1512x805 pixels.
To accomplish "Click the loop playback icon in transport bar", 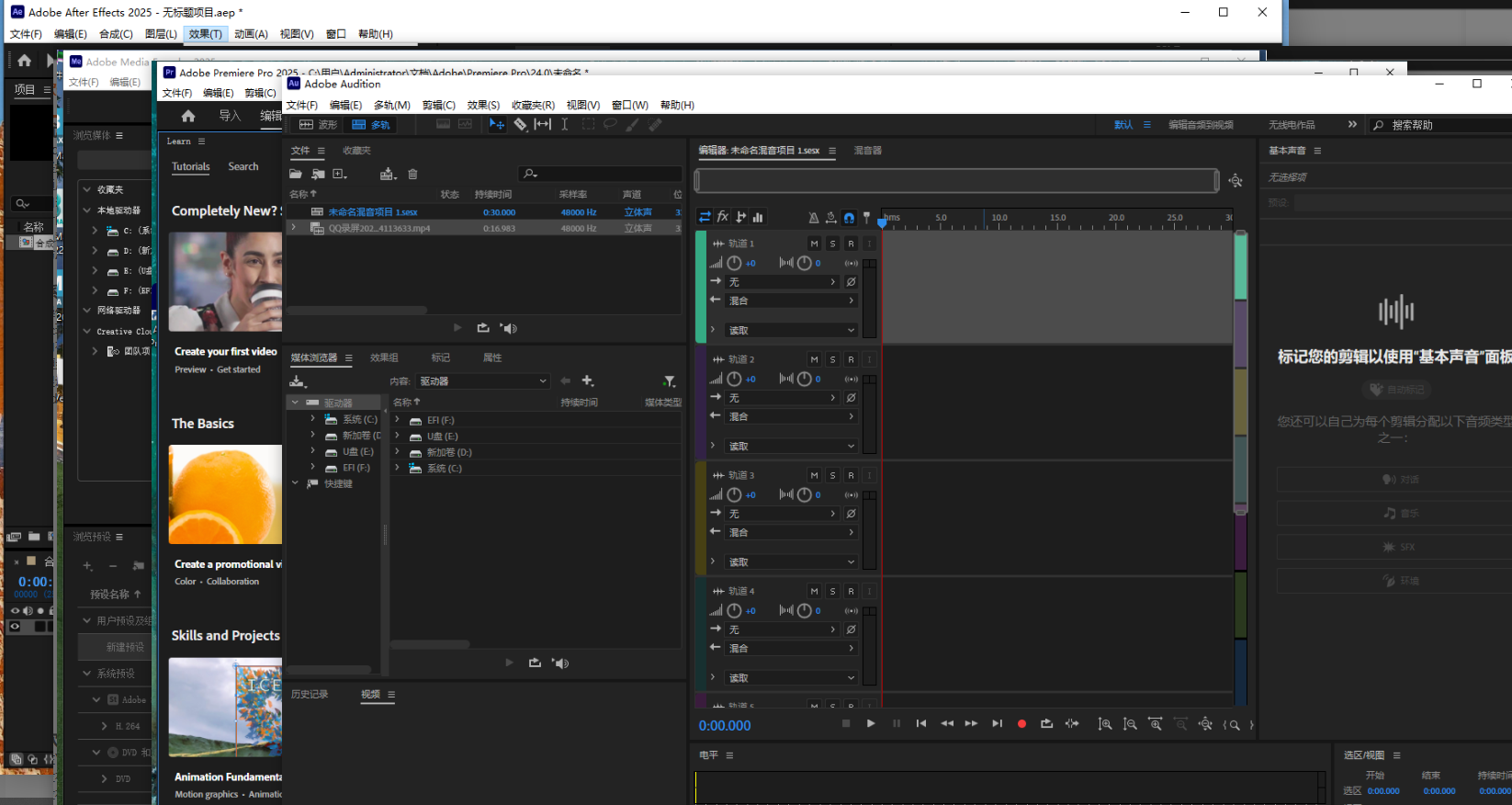I will [x=1046, y=724].
